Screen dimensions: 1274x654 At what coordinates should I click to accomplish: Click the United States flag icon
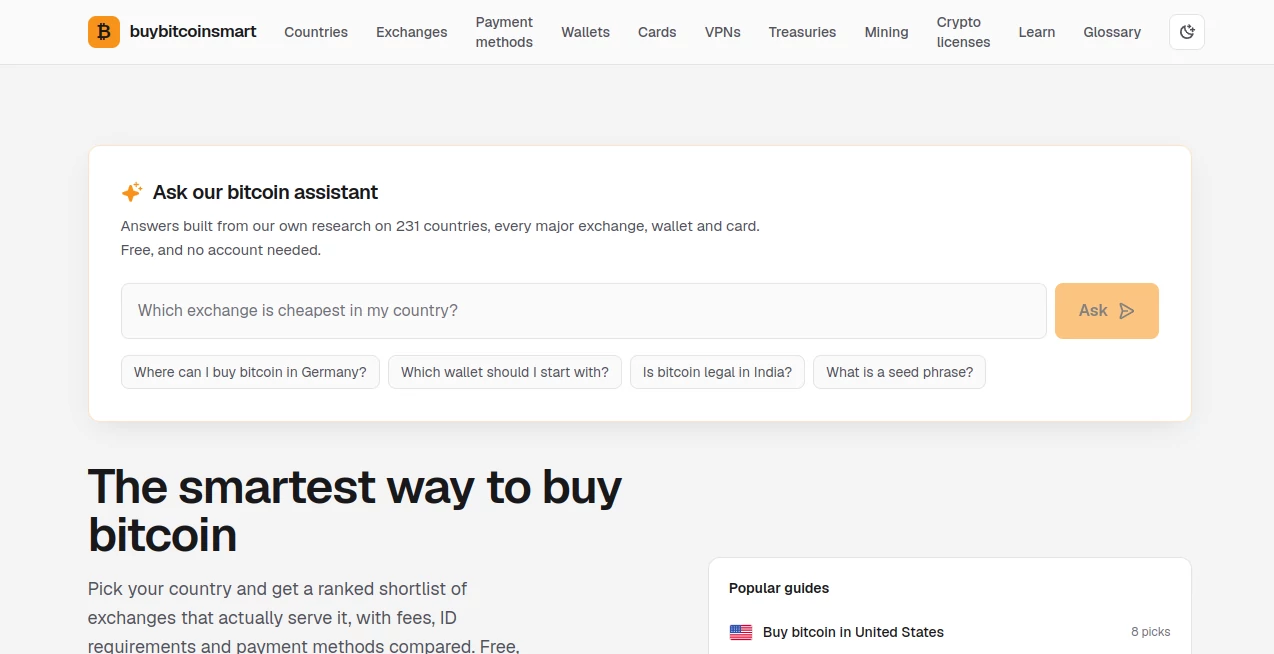(741, 632)
